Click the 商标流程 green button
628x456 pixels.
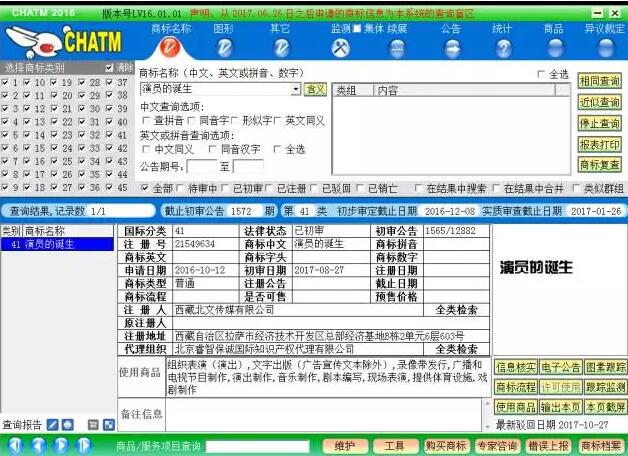pyautogui.click(x=515, y=387)
